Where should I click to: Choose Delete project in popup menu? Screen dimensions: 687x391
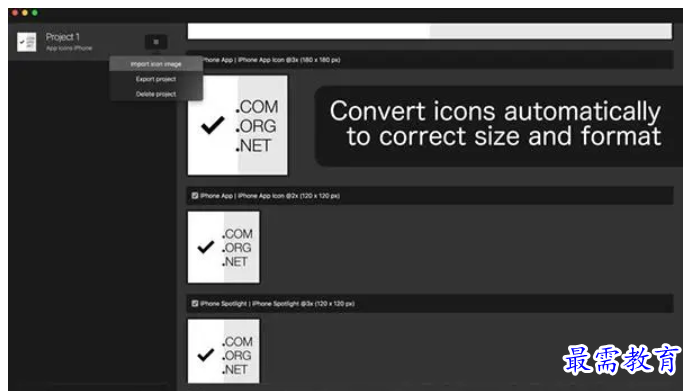pyautogui.click(x=156, y=94)
